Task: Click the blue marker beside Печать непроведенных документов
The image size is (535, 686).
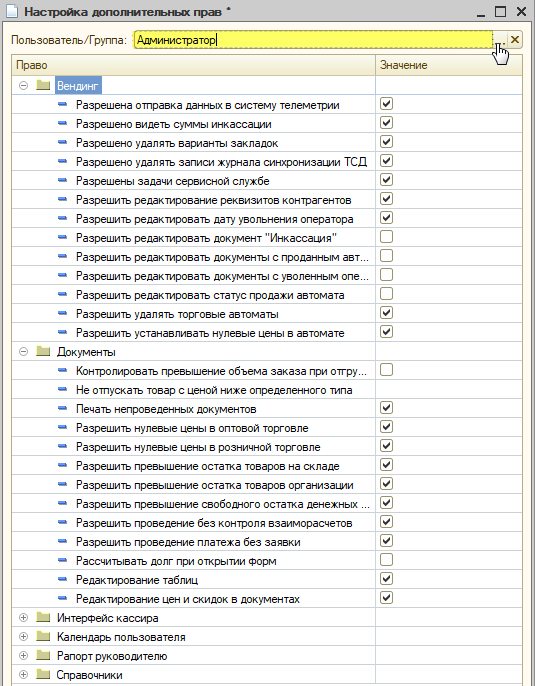Action: pyautogui.click(x=63, y=408)
